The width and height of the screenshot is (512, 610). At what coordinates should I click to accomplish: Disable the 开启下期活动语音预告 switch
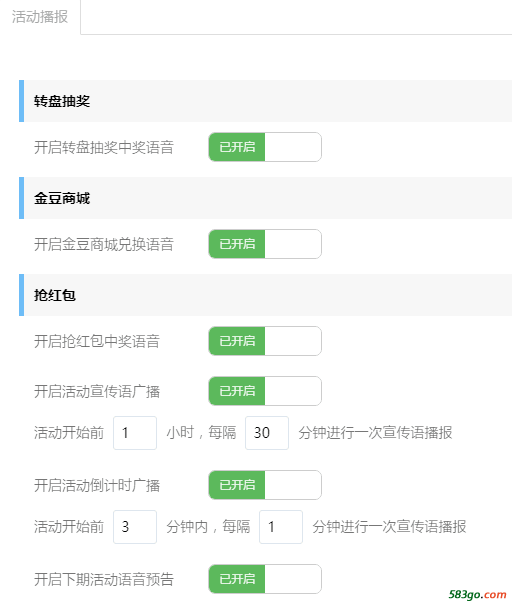[265, 579]
